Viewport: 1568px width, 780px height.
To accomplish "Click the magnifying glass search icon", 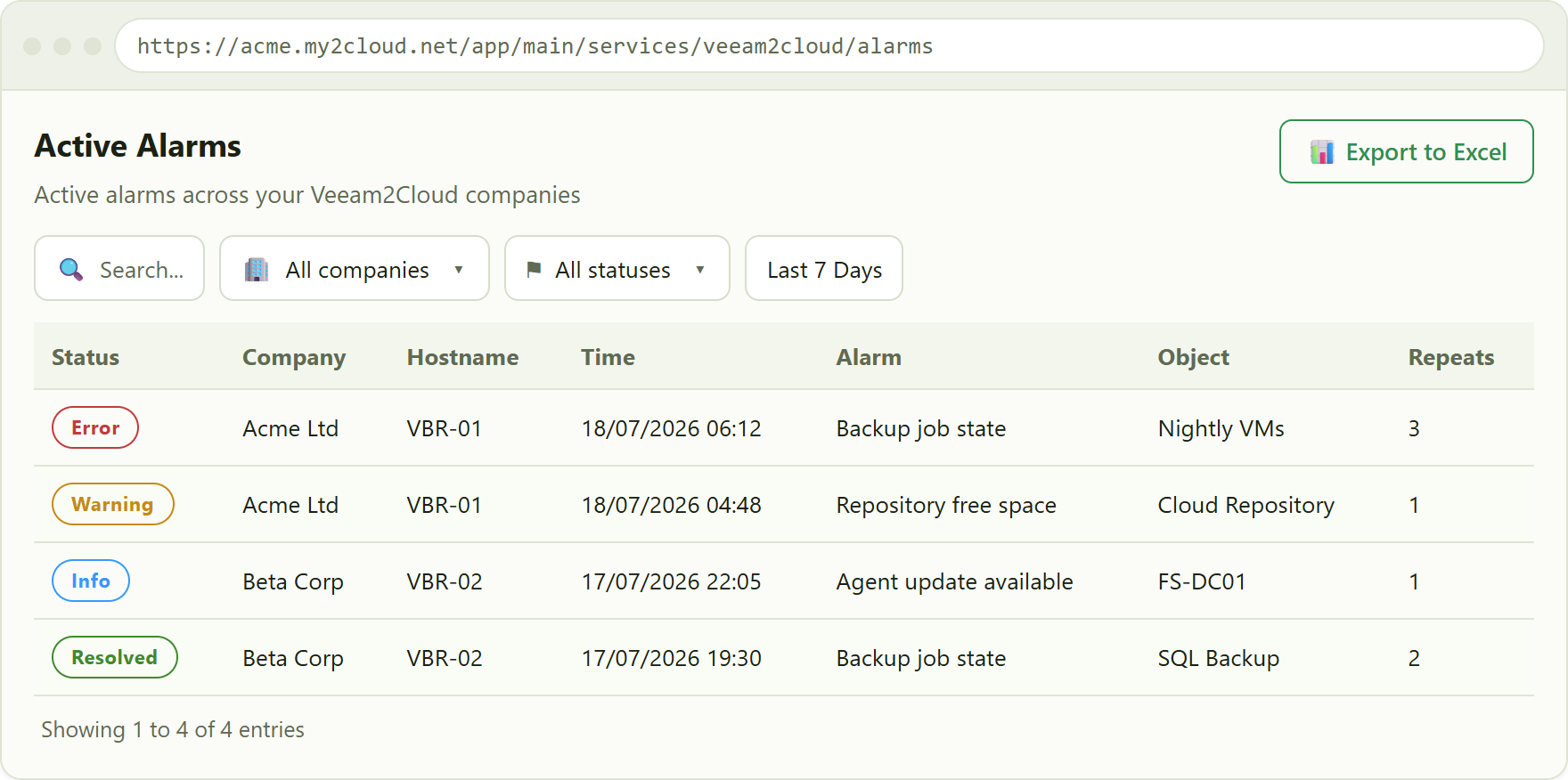I will [71, 270].
